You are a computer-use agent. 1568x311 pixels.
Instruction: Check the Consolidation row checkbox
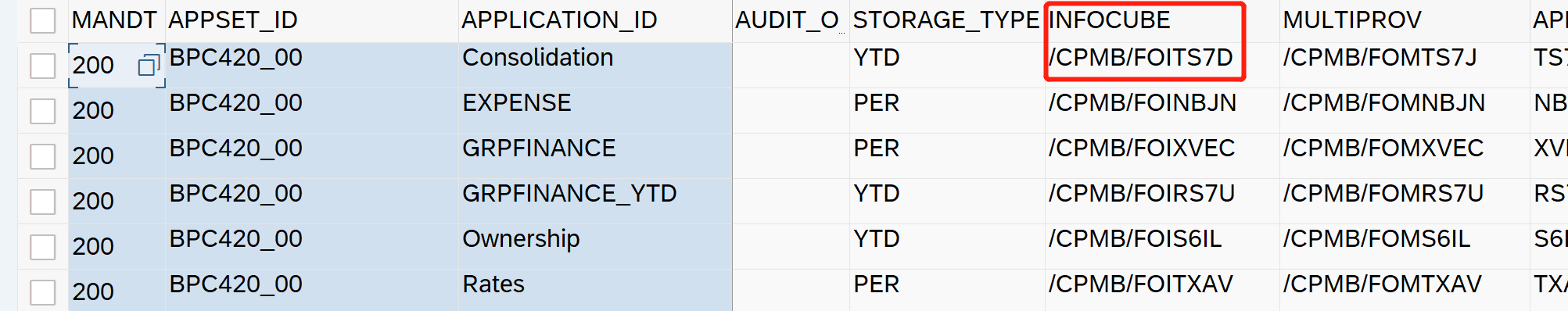[43, 66]
